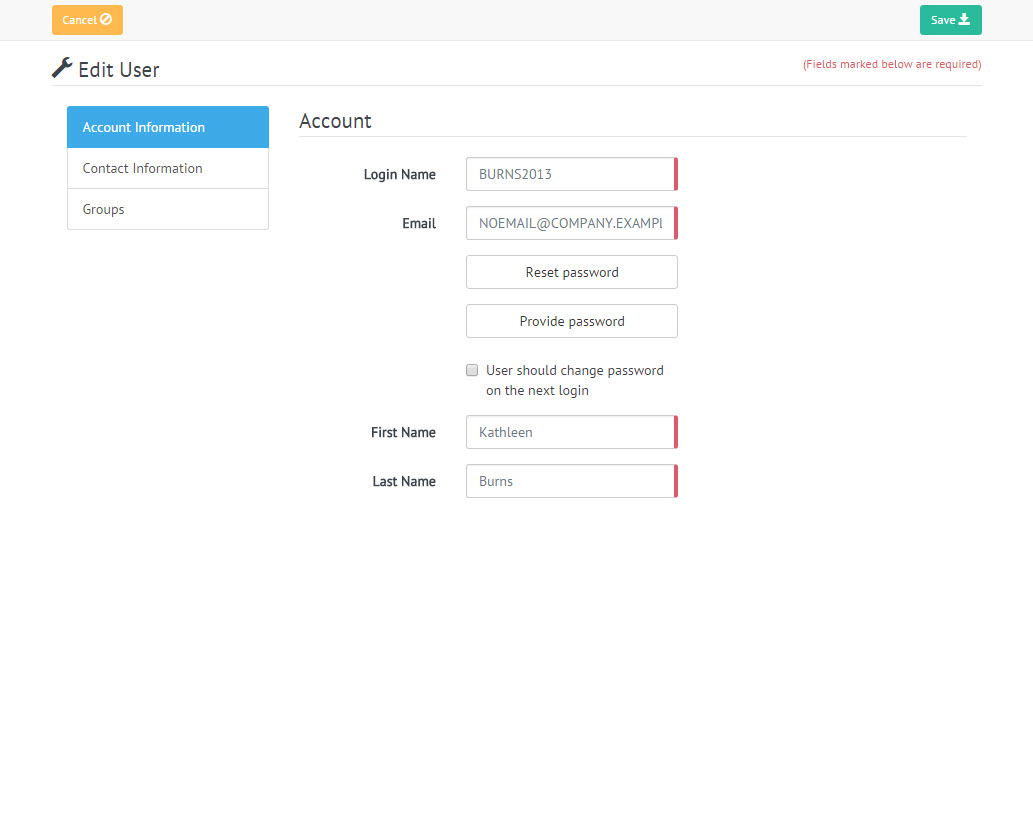1033x813 pixels.
Task: Enable user should change password checkbox
Action: pos(472,370)
